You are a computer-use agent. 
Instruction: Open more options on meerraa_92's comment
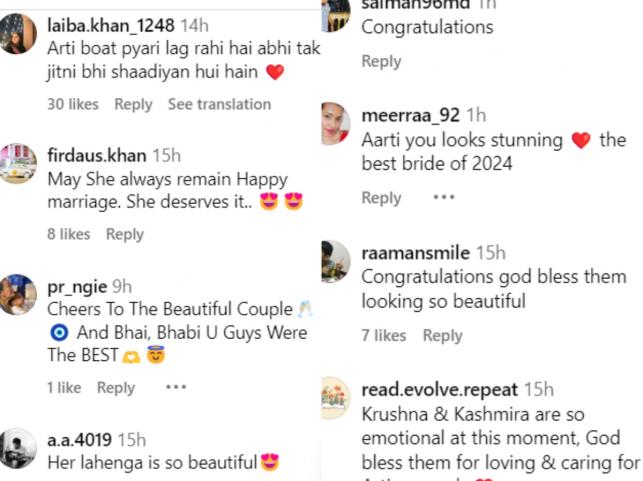coord(443,197)
